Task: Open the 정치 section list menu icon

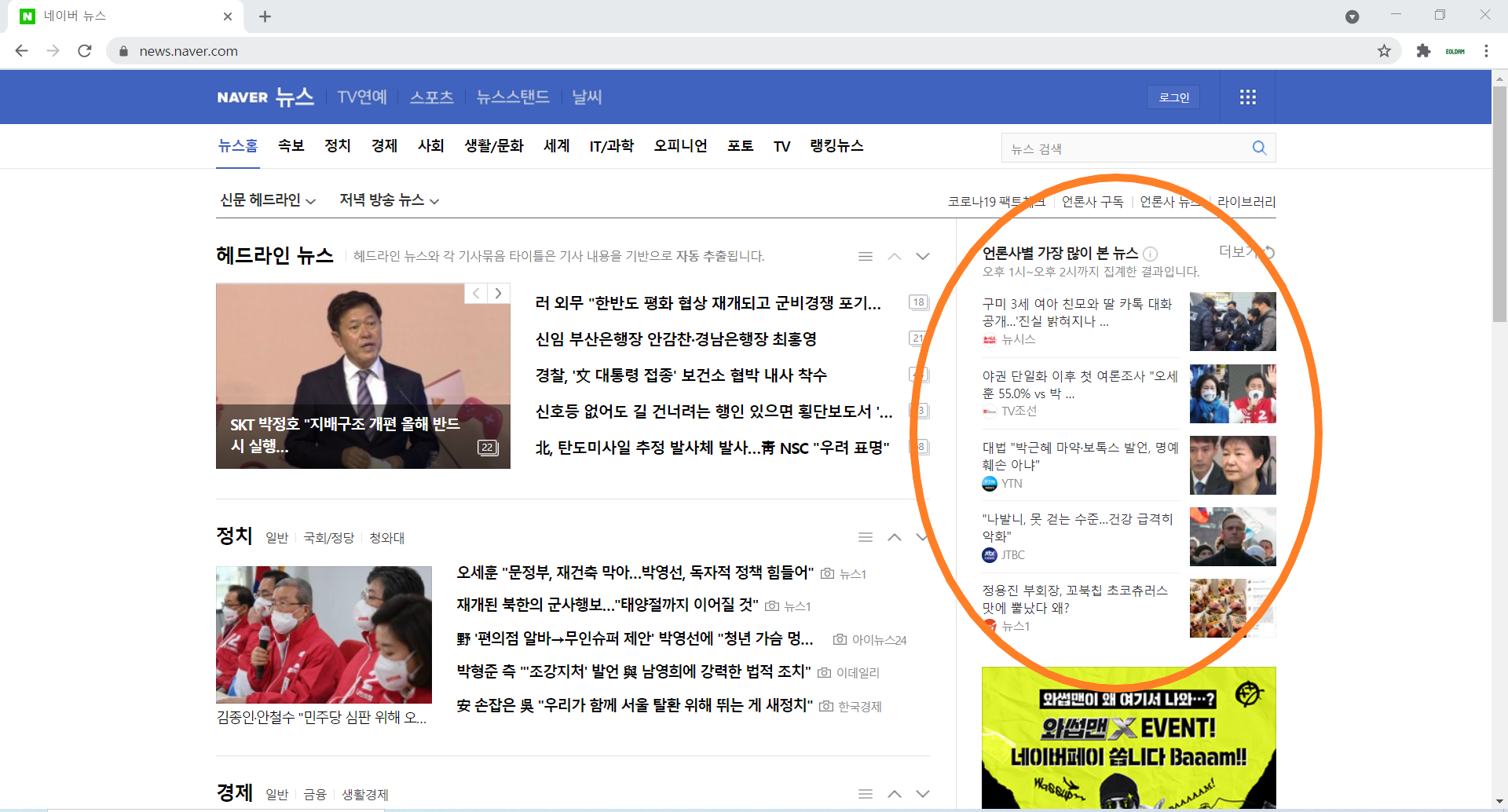Action: 866,537
